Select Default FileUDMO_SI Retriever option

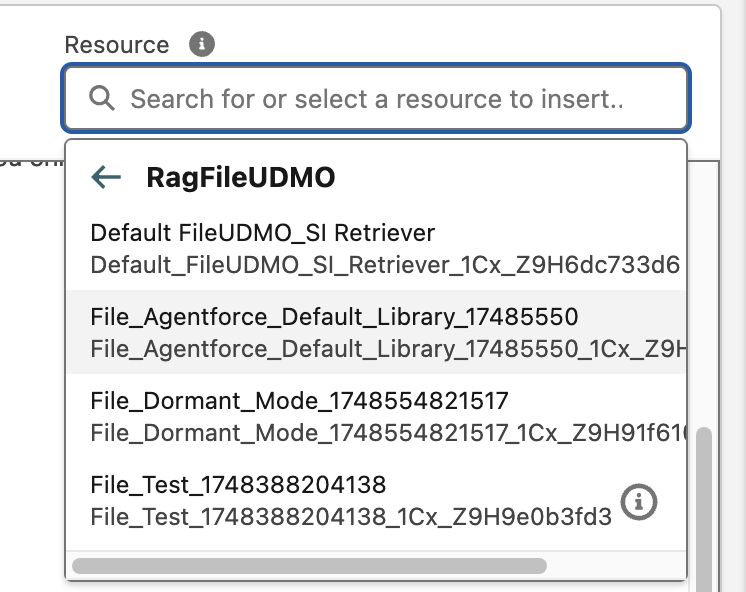[263, 233]
